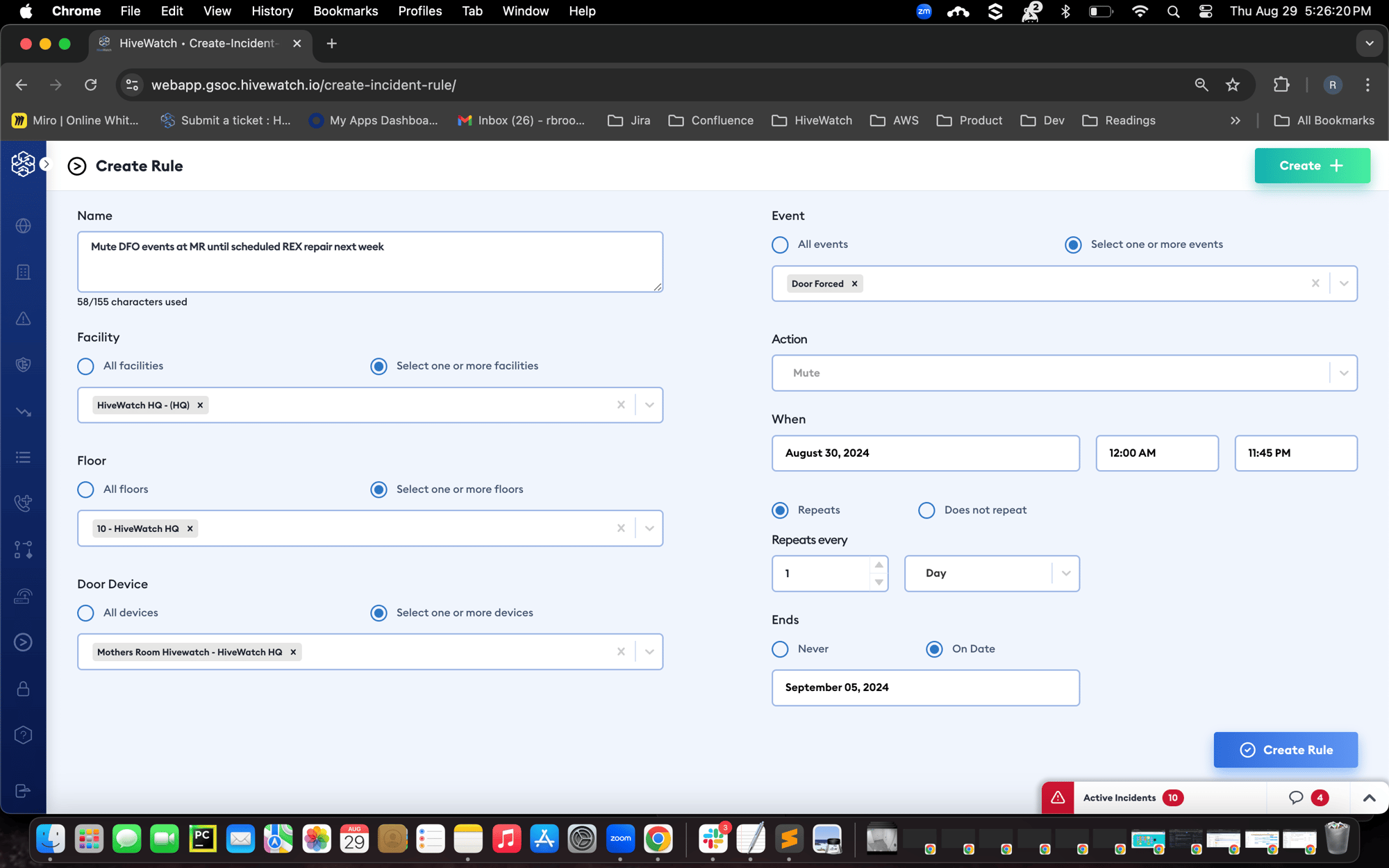Open the workflow branch icon in sidebar

click(x=23, y=550)
